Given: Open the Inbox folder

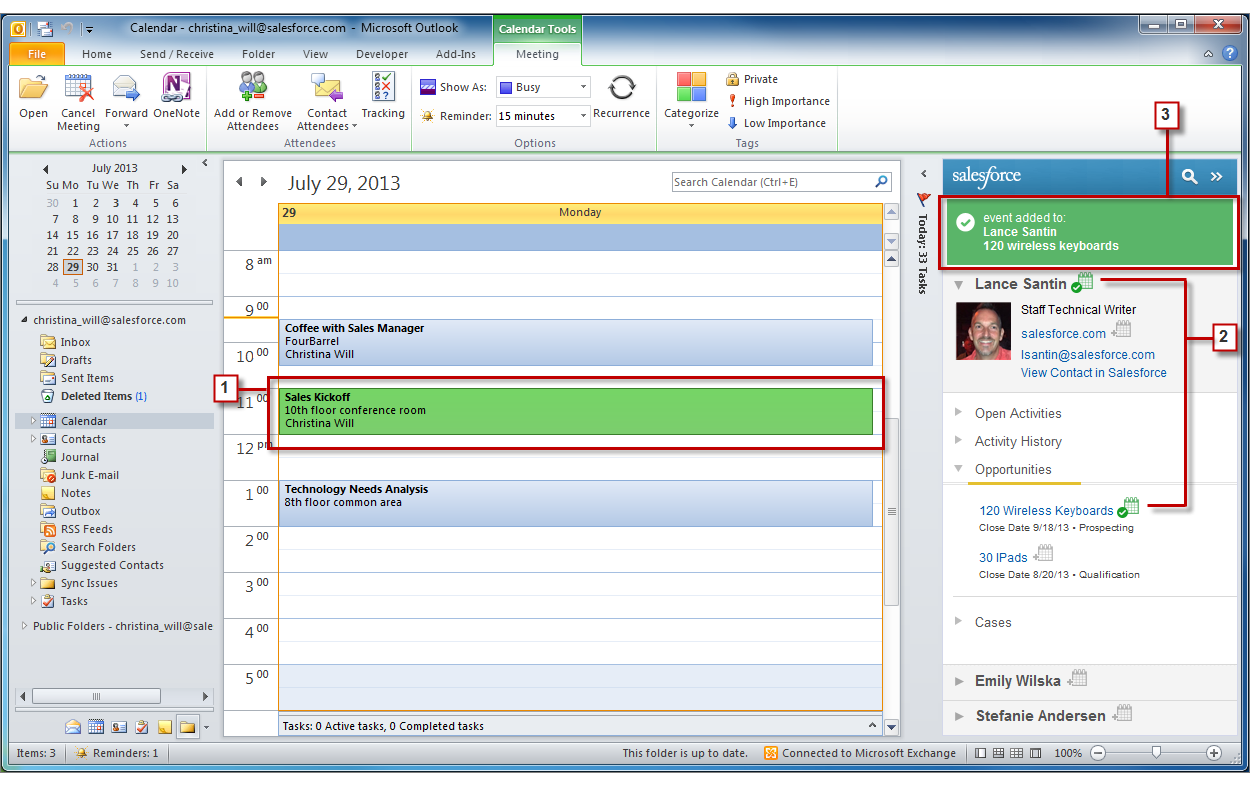Looking at the screenshot, I should coord(75,342).
